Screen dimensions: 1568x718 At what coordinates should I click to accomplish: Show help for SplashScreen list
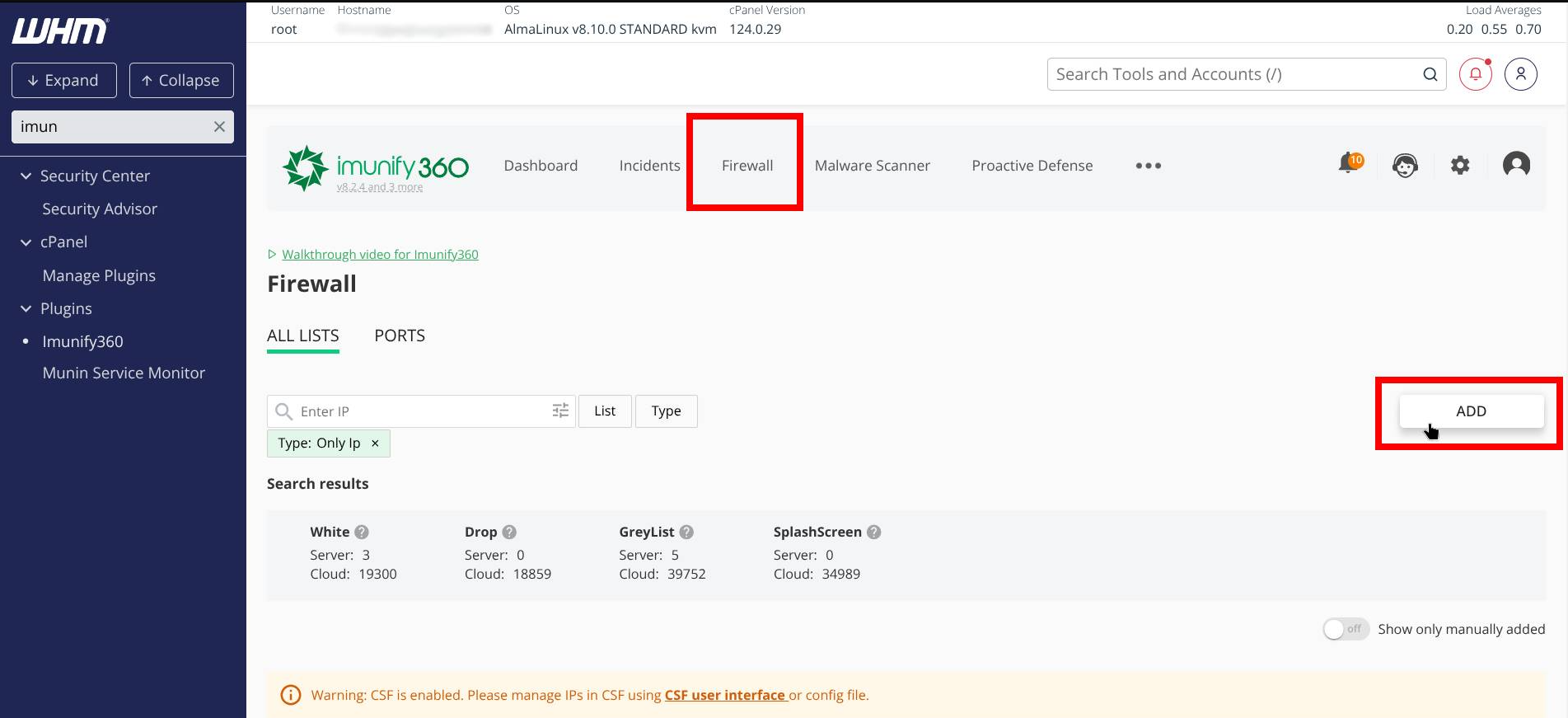(874, 533)
